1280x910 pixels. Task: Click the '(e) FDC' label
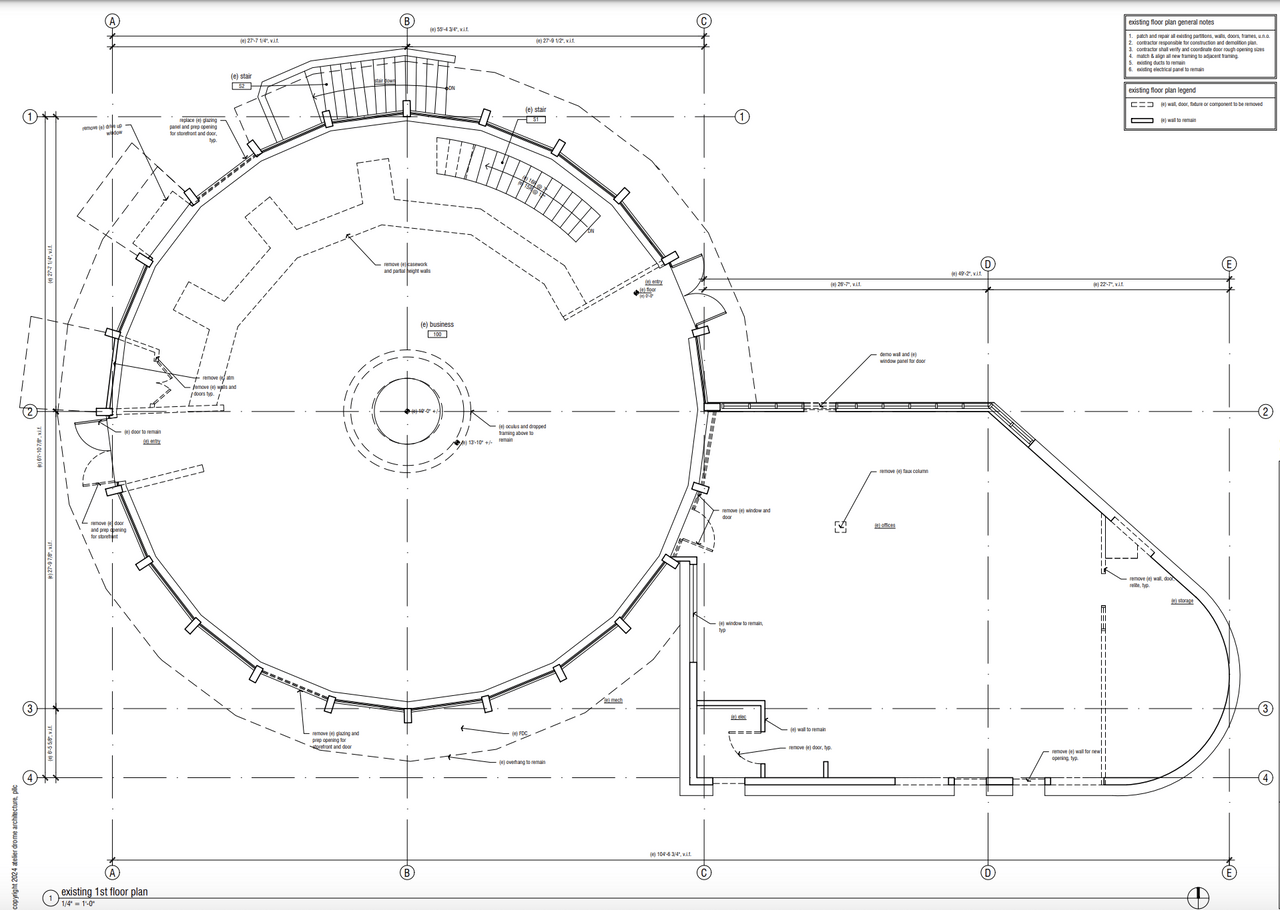point(520,734)
